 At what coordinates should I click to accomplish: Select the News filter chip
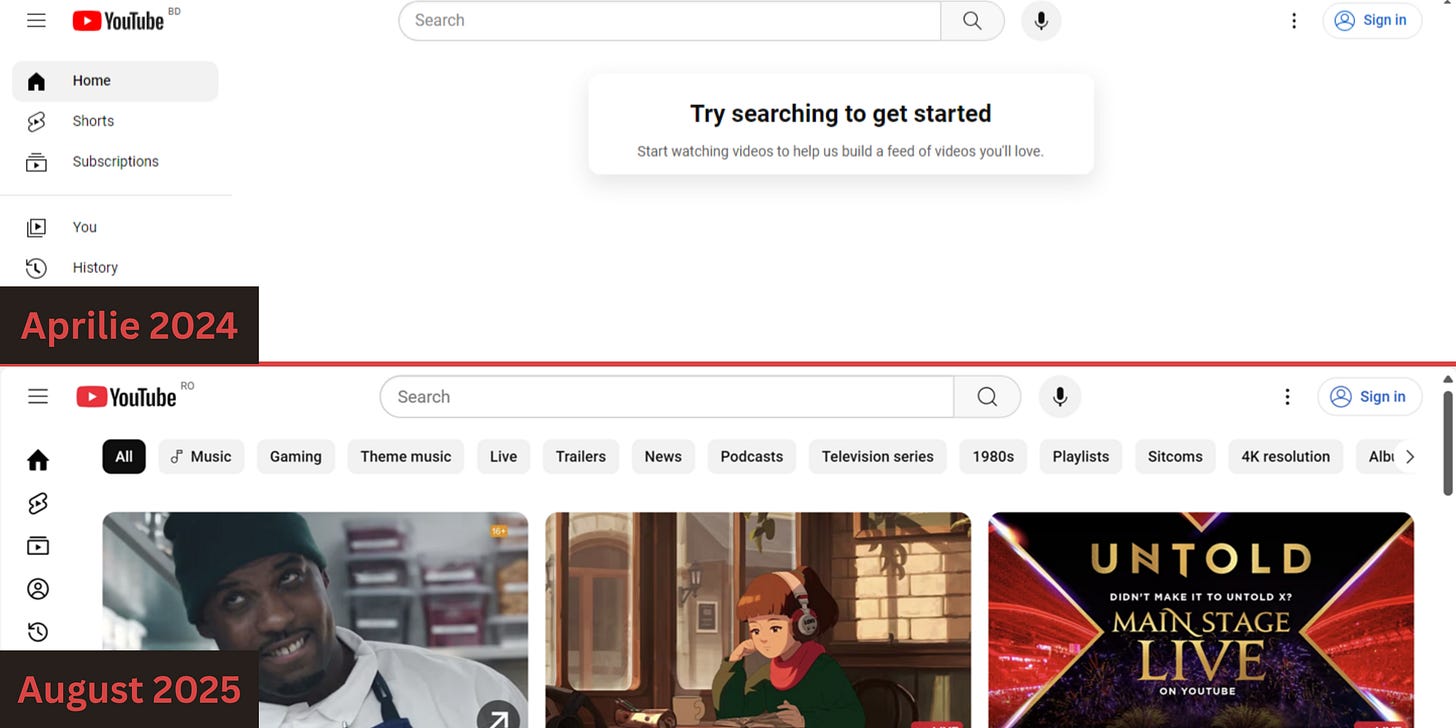click(x=663, y=457)
